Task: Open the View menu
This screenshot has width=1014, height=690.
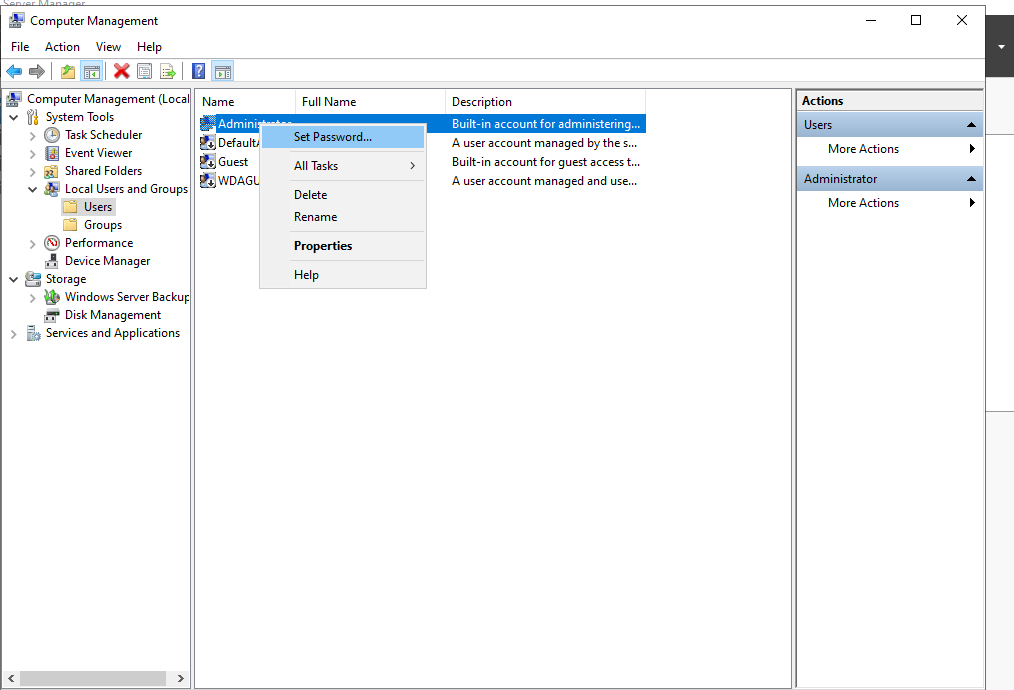Action: (x=108, y=47)
